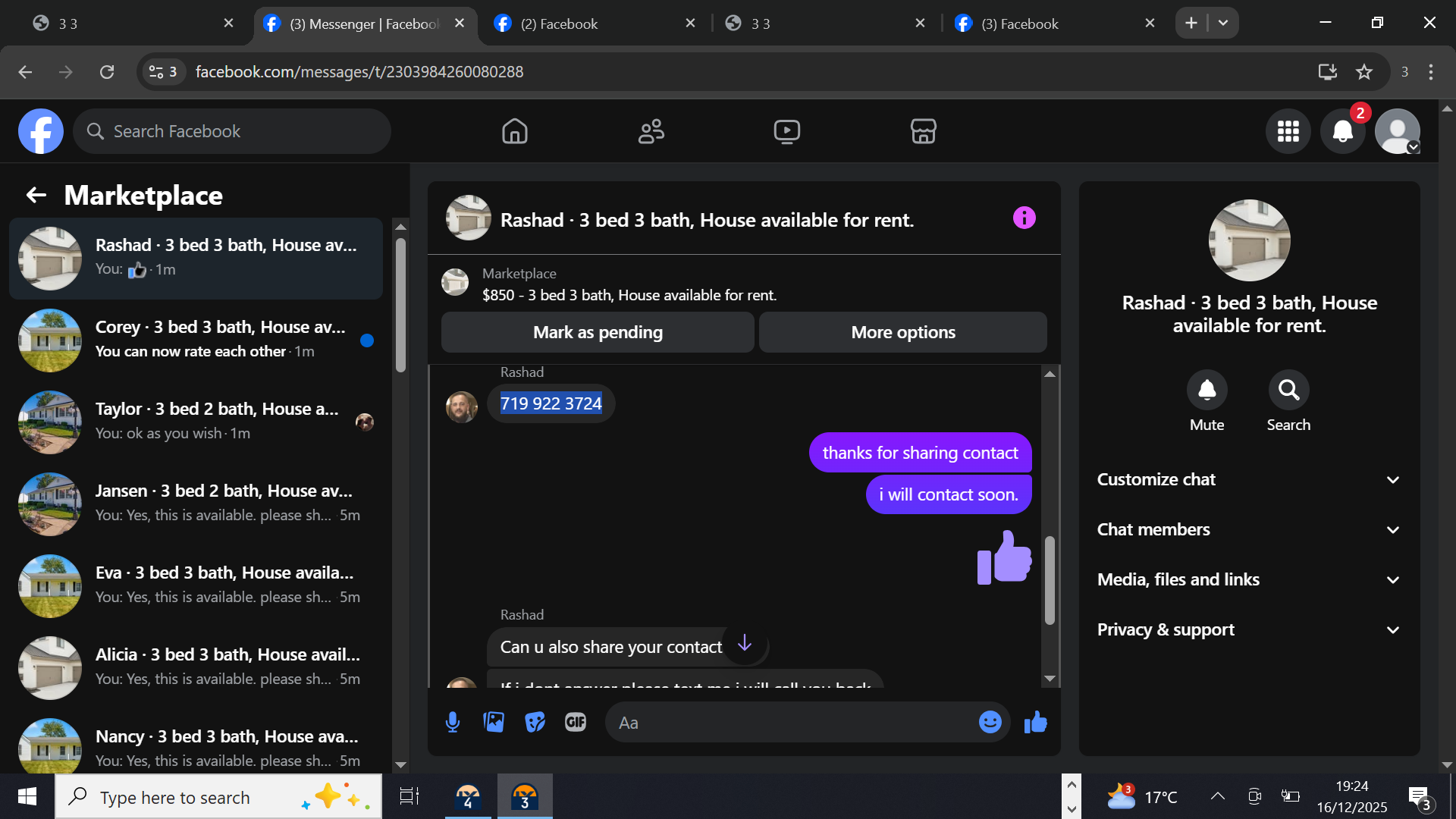
Task: Click the conversation list scrollbar thumb
Action: 400,305
